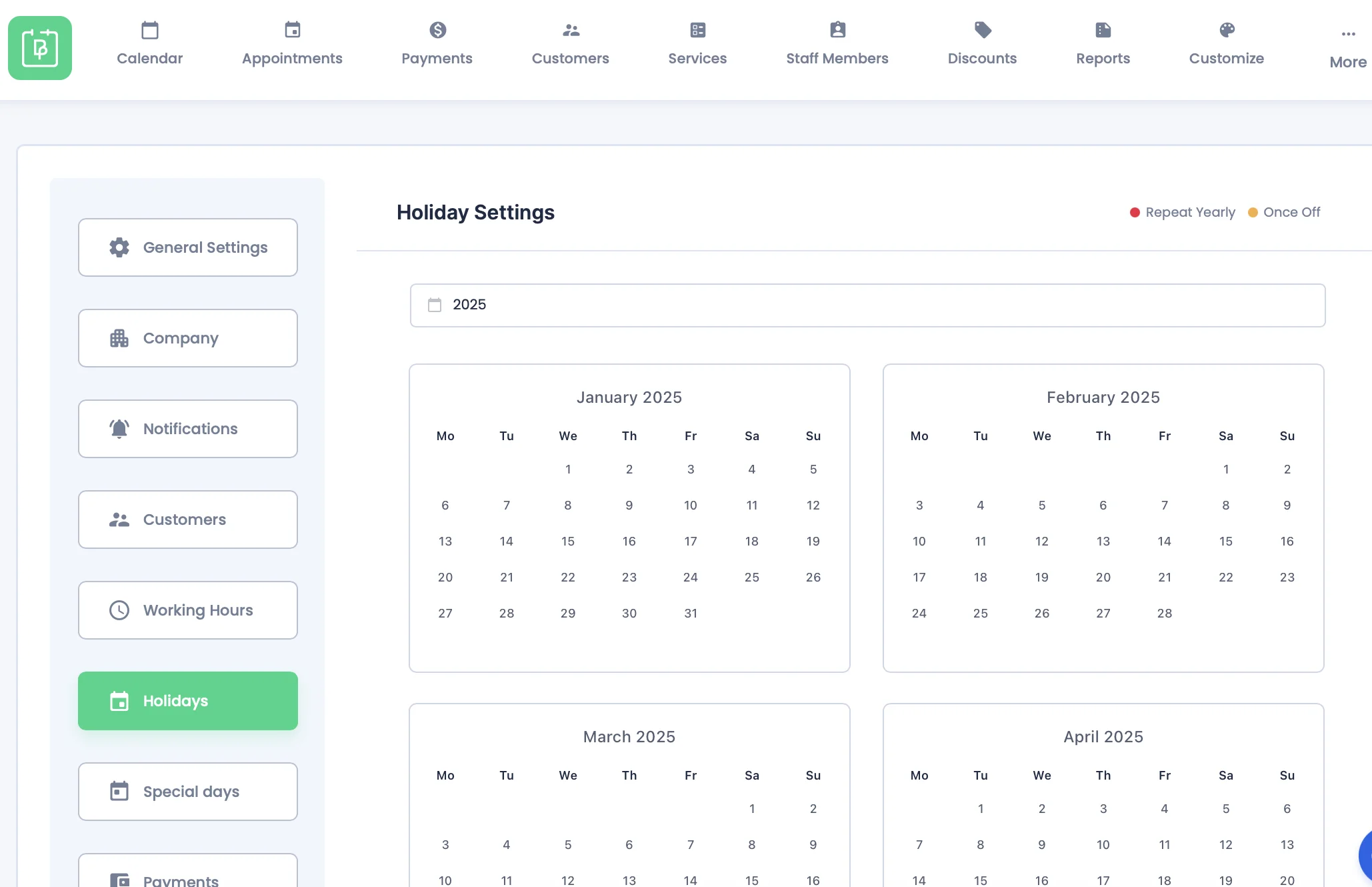The image size is (1372, 887).
Task: Click the green booking app logo
Action: click(40, 48)
